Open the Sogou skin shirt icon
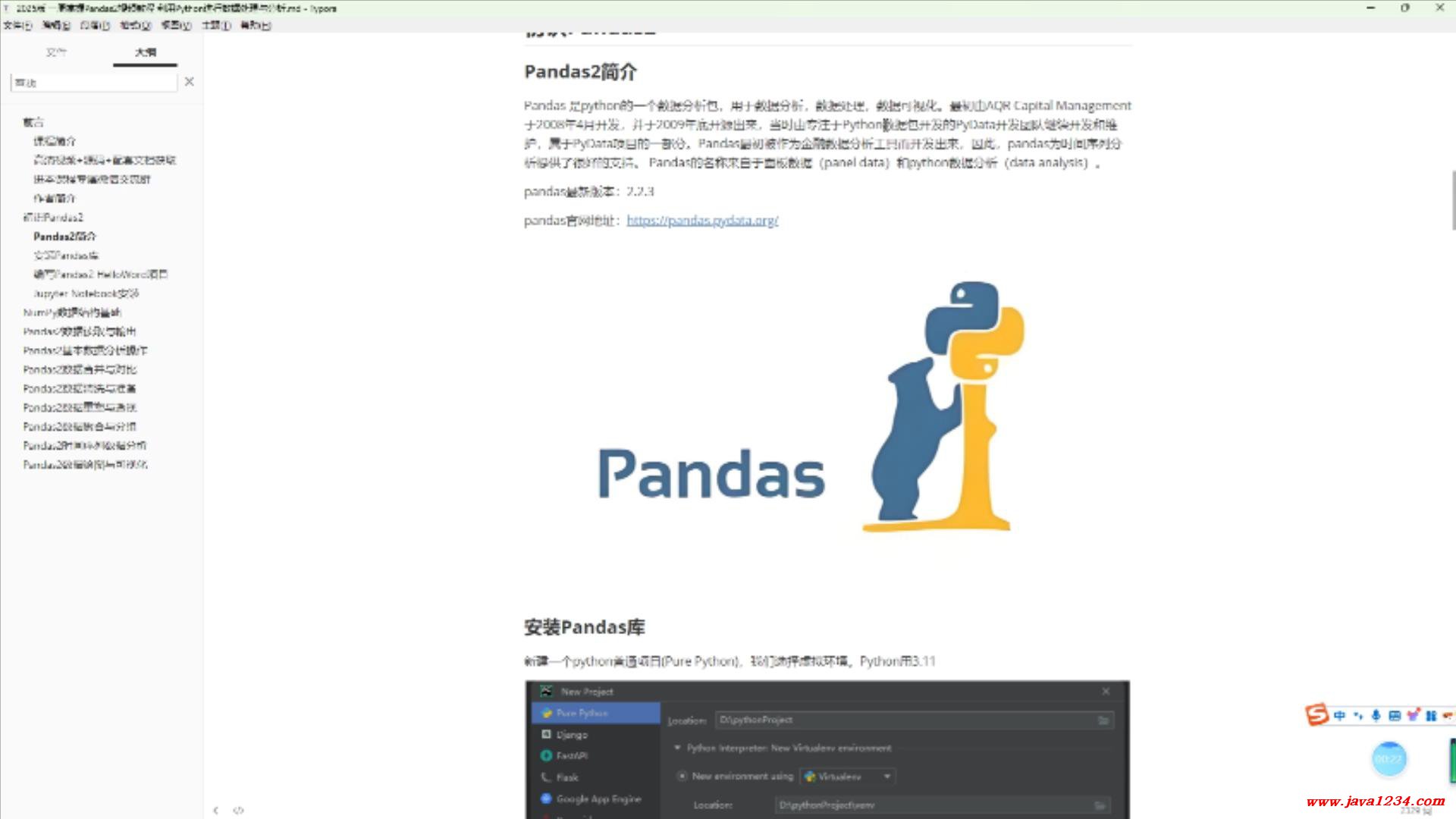 tap(1413, 714)
